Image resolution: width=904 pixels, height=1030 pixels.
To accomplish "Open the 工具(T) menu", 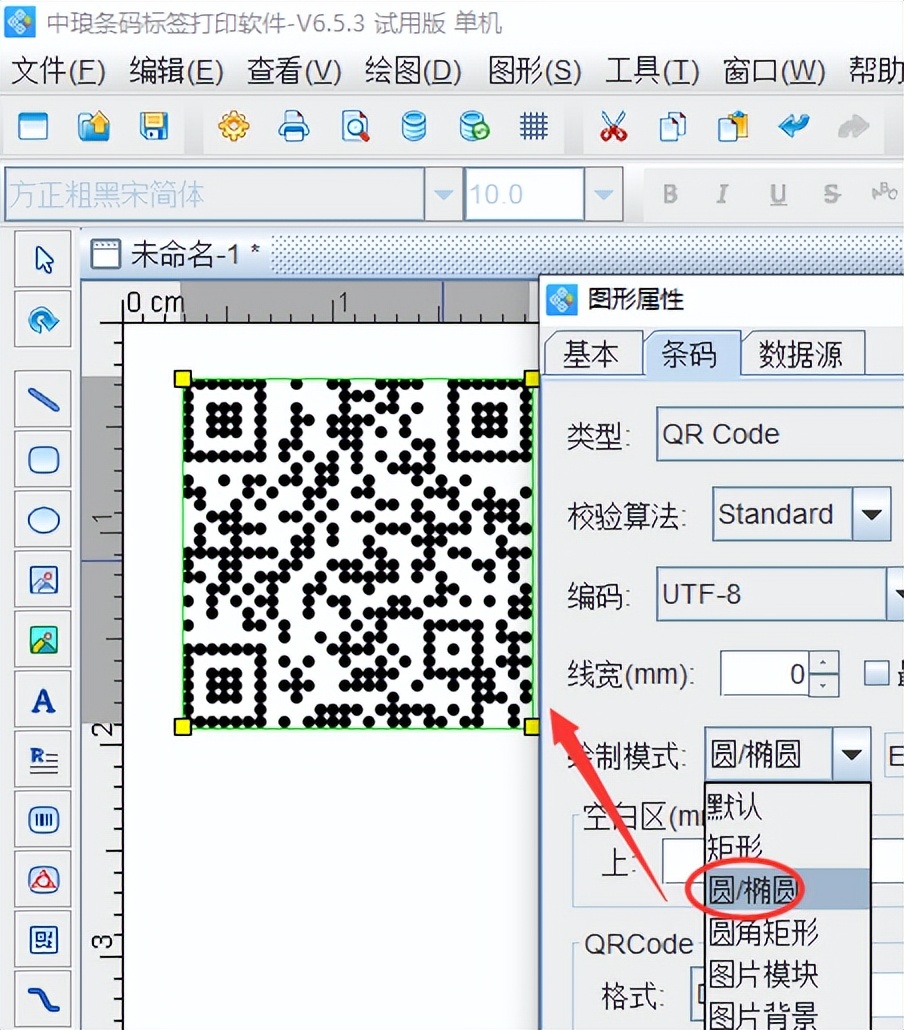I will (652, 71).
